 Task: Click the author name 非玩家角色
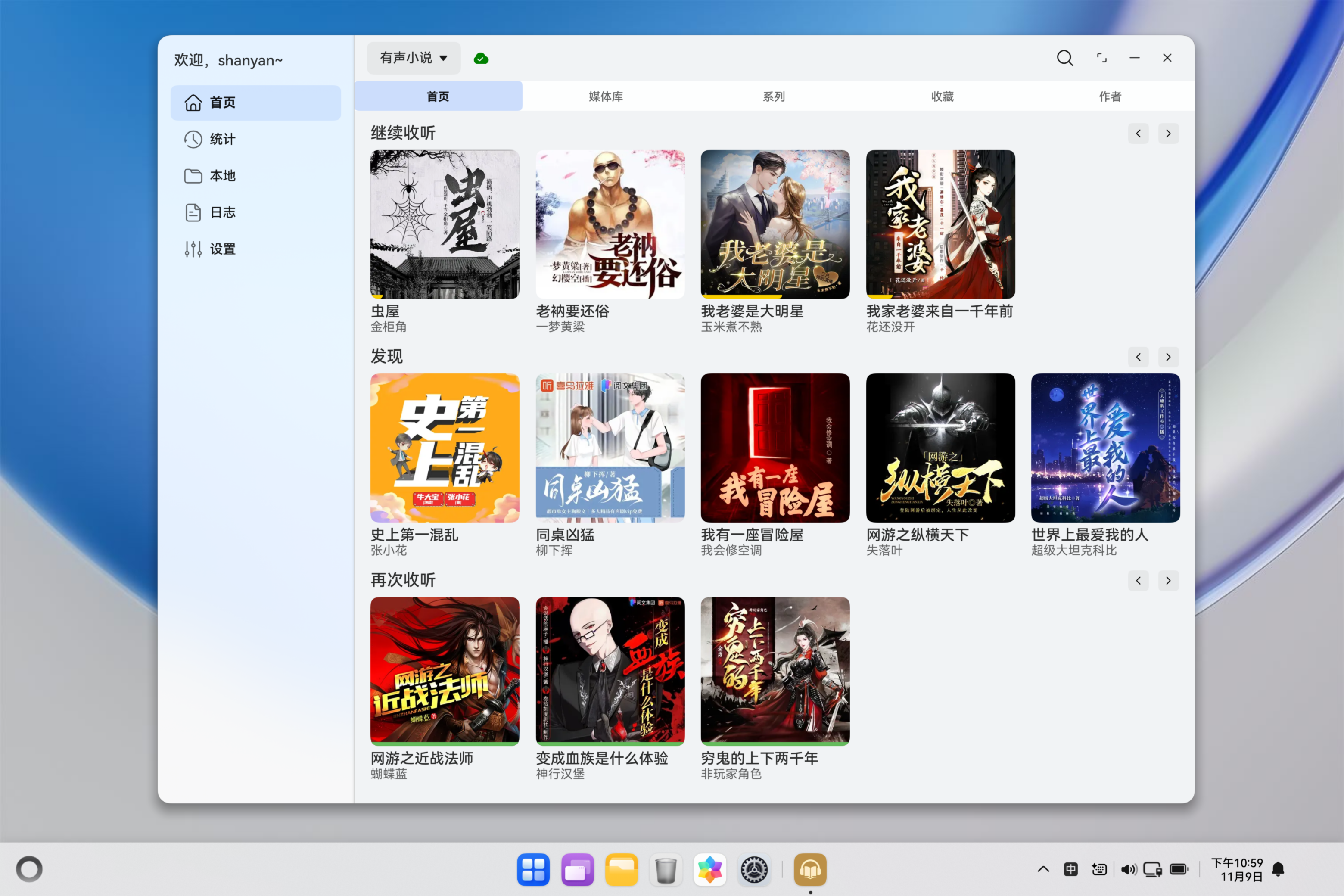[731, 774]
